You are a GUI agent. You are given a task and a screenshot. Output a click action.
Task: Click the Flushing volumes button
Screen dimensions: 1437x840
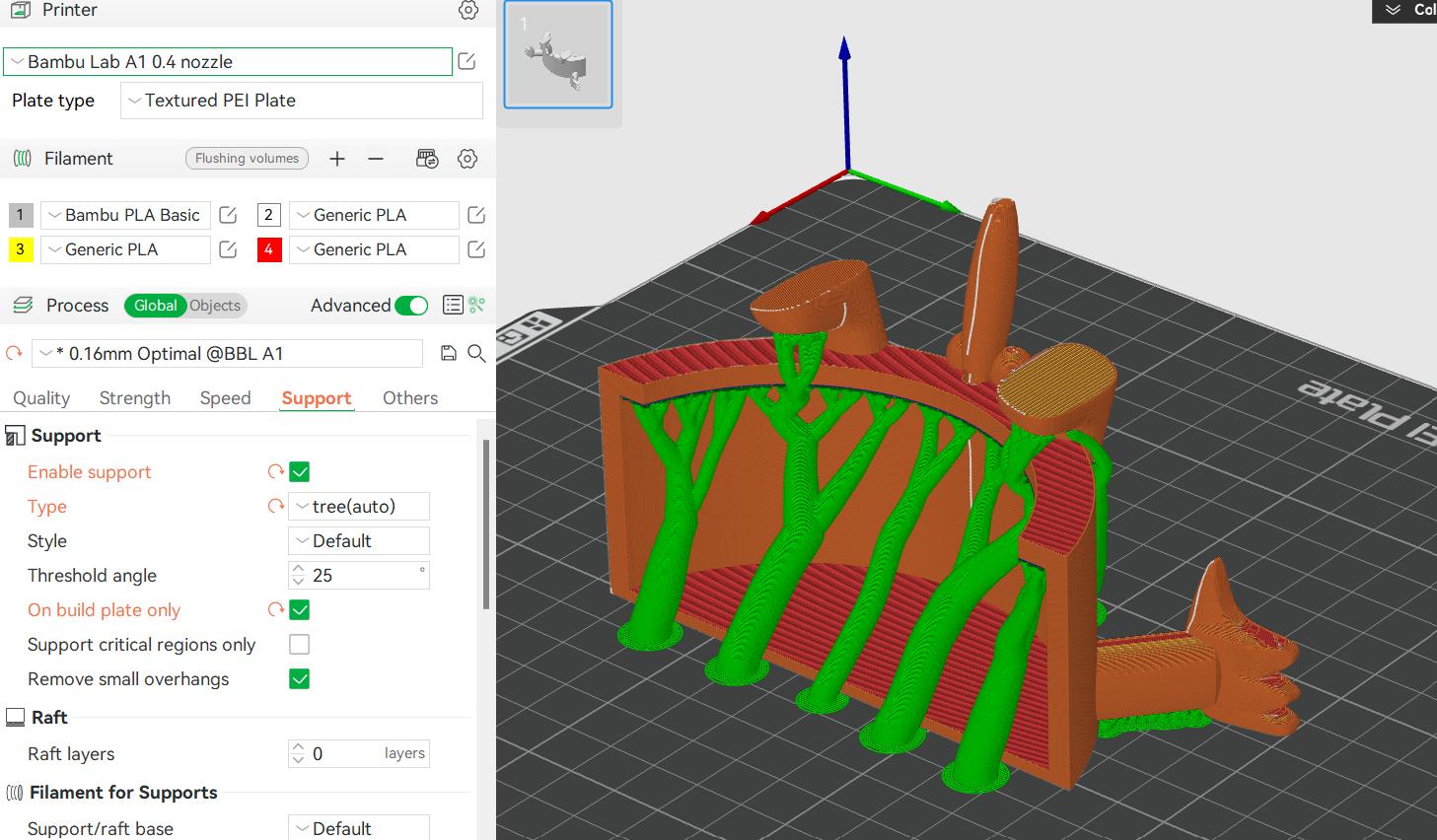click(247, 158)
